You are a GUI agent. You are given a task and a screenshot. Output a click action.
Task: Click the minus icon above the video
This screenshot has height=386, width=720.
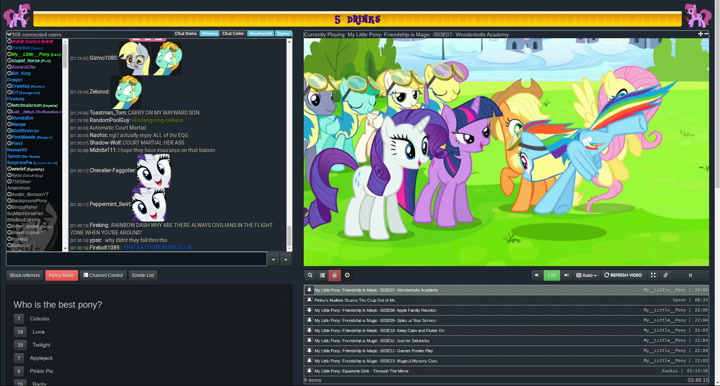click(x=706, y=34)
